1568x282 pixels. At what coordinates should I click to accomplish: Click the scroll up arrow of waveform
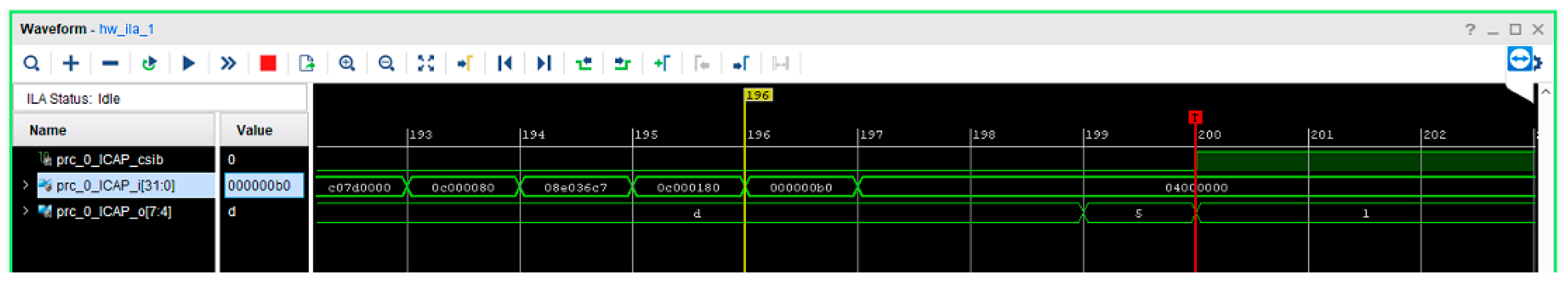pos(1546,92)
